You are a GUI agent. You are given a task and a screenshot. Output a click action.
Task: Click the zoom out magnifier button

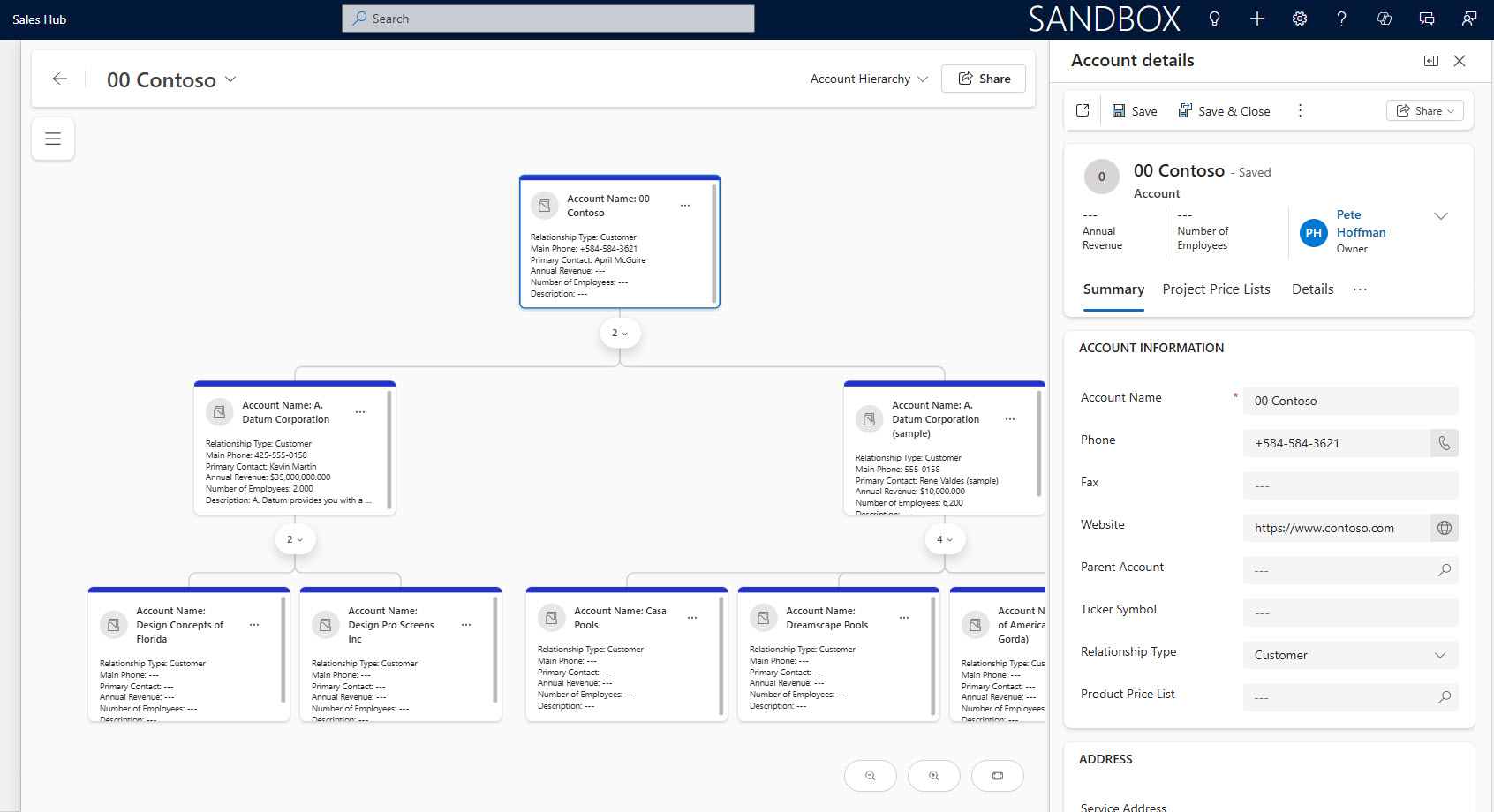tap(870, 776)
